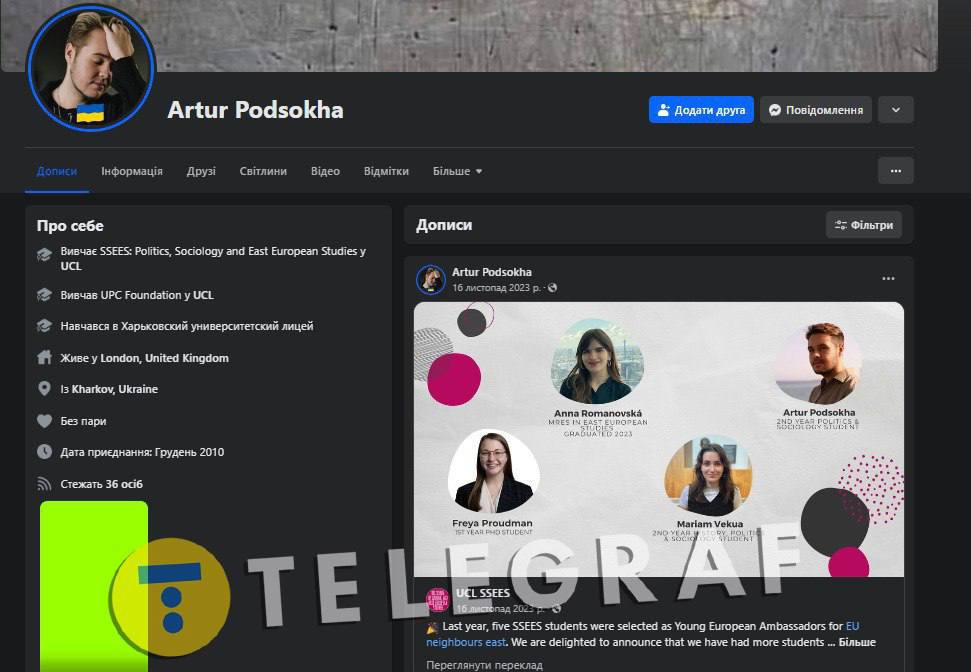Click the globe privacy icon beside post date
This screenshot has width=971, height=672.
click(x=553, y=288)
